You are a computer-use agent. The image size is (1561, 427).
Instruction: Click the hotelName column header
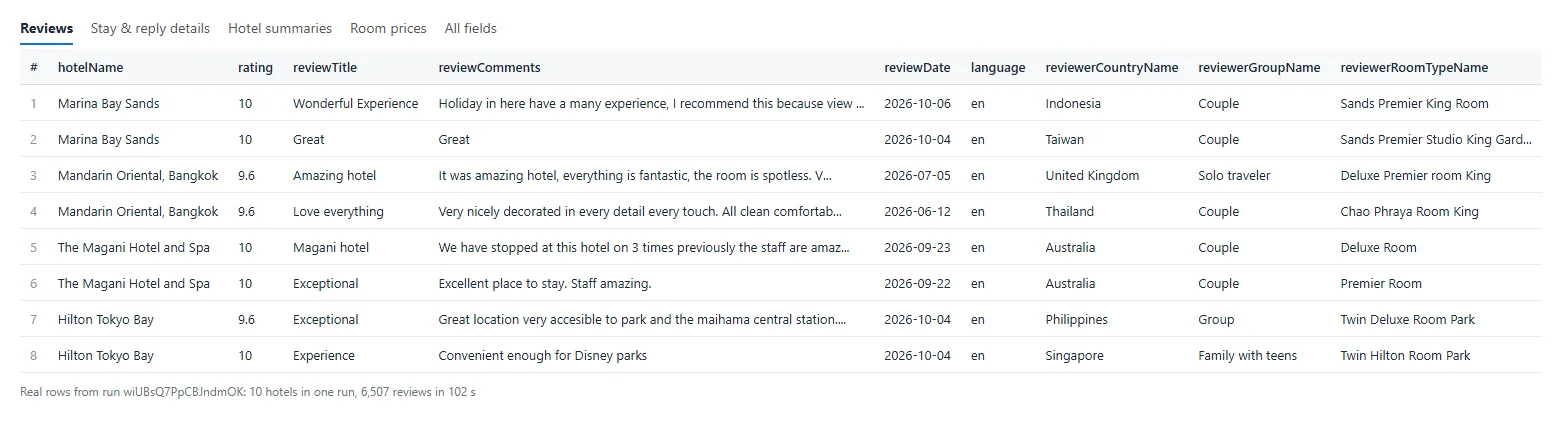[91, 68]
